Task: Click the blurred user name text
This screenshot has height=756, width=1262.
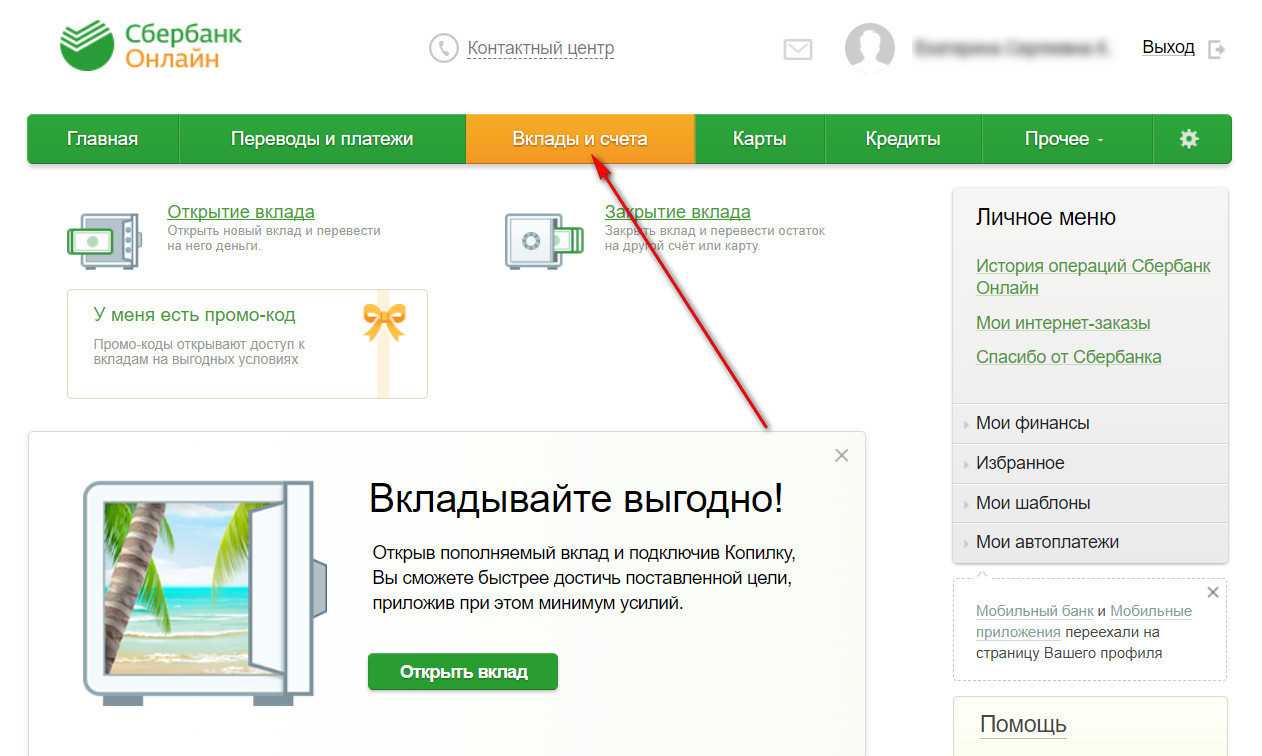Action: (1012, 47)
